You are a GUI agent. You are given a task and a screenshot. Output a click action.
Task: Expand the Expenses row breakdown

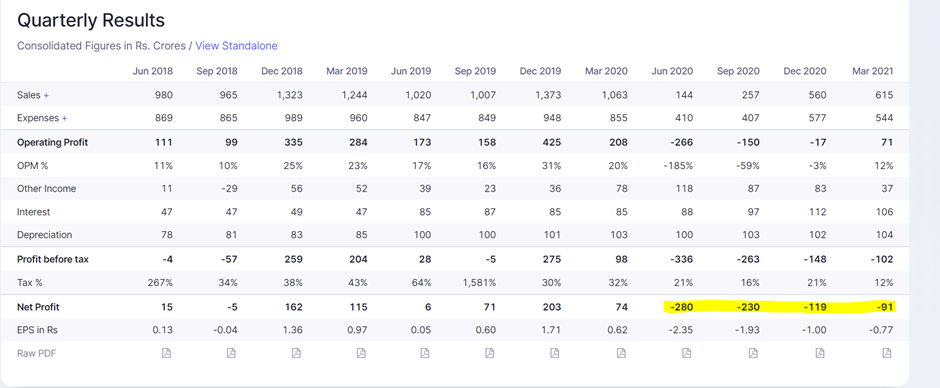64,119
